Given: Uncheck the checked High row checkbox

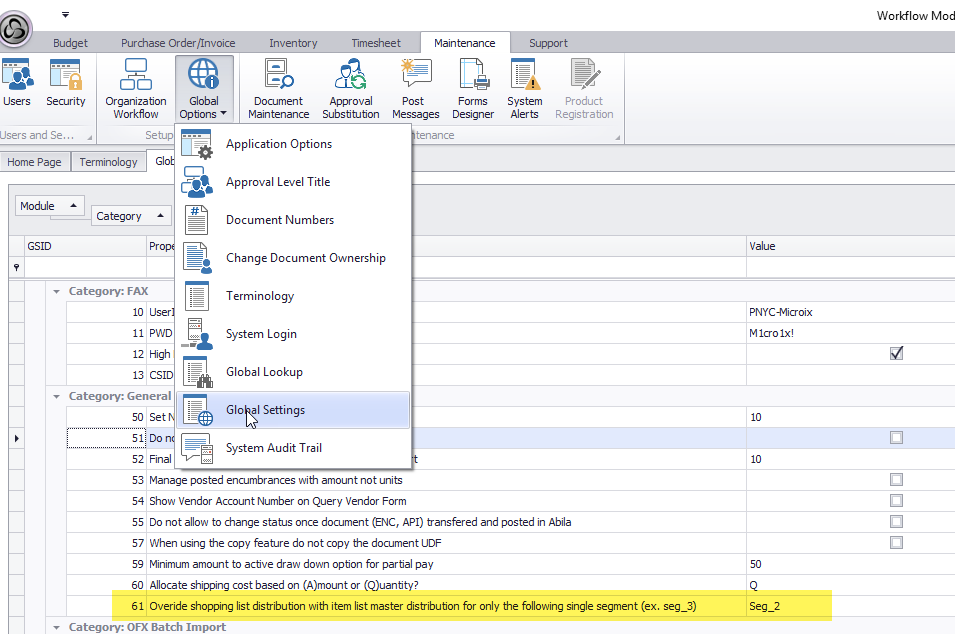Looking at the screenshot, I should (896, 353).
